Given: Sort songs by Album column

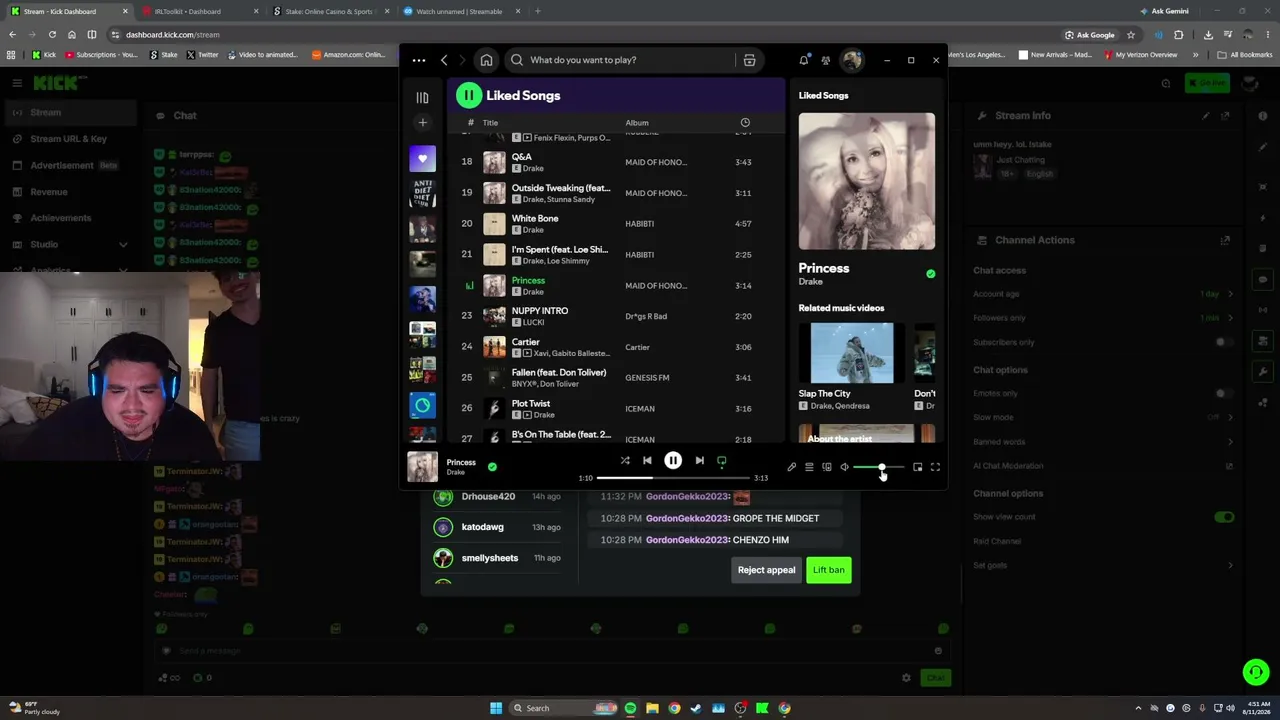Looking at the screenshot, I should [x=637, y=123].
